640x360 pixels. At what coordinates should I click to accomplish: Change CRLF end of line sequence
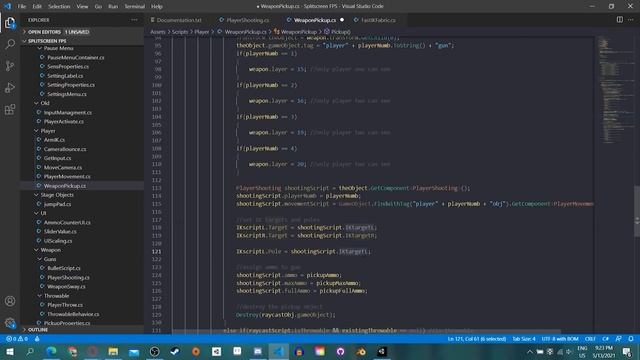(590, 339)
